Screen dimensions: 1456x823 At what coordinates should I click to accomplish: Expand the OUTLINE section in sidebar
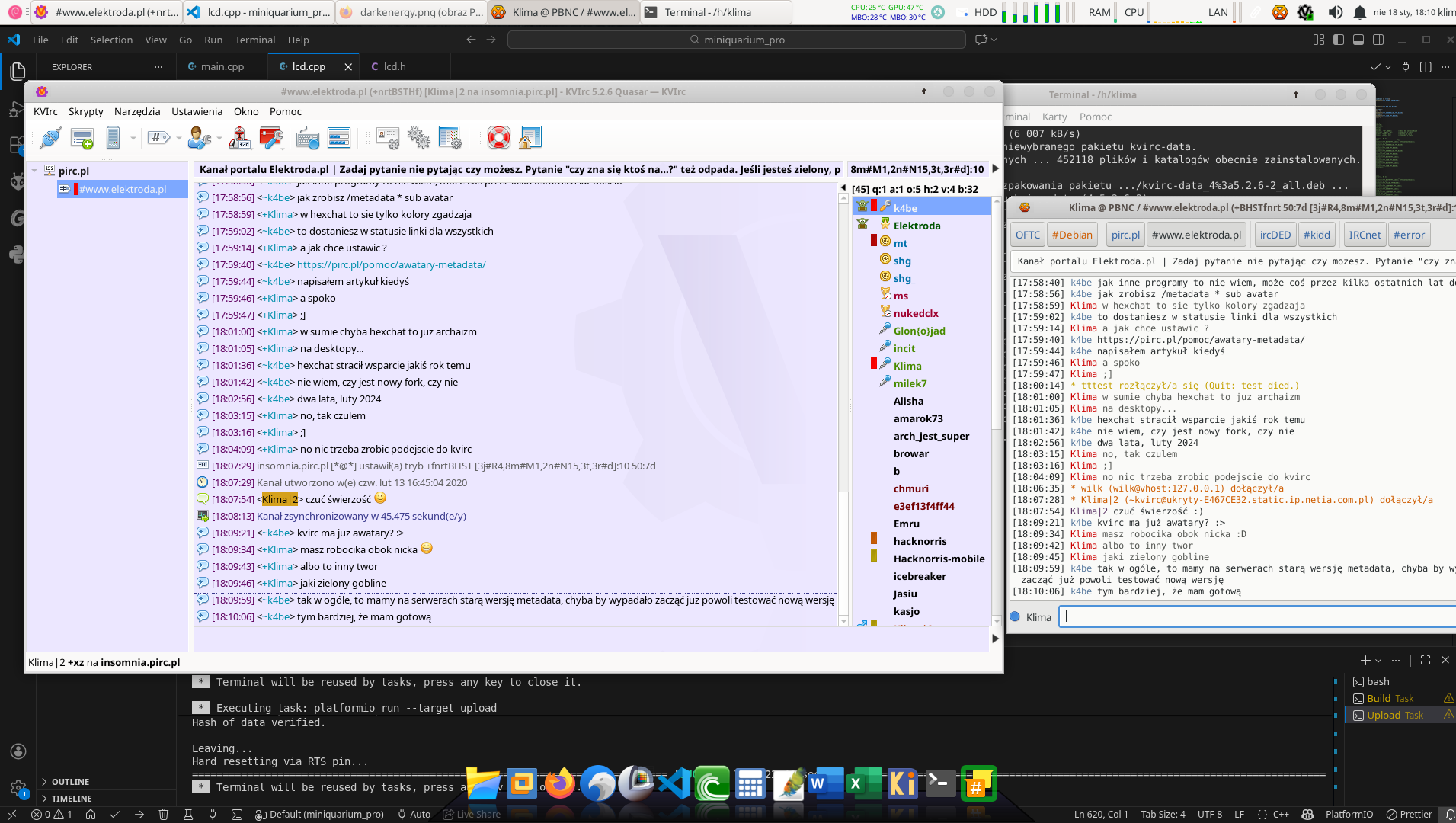(70, 782)
